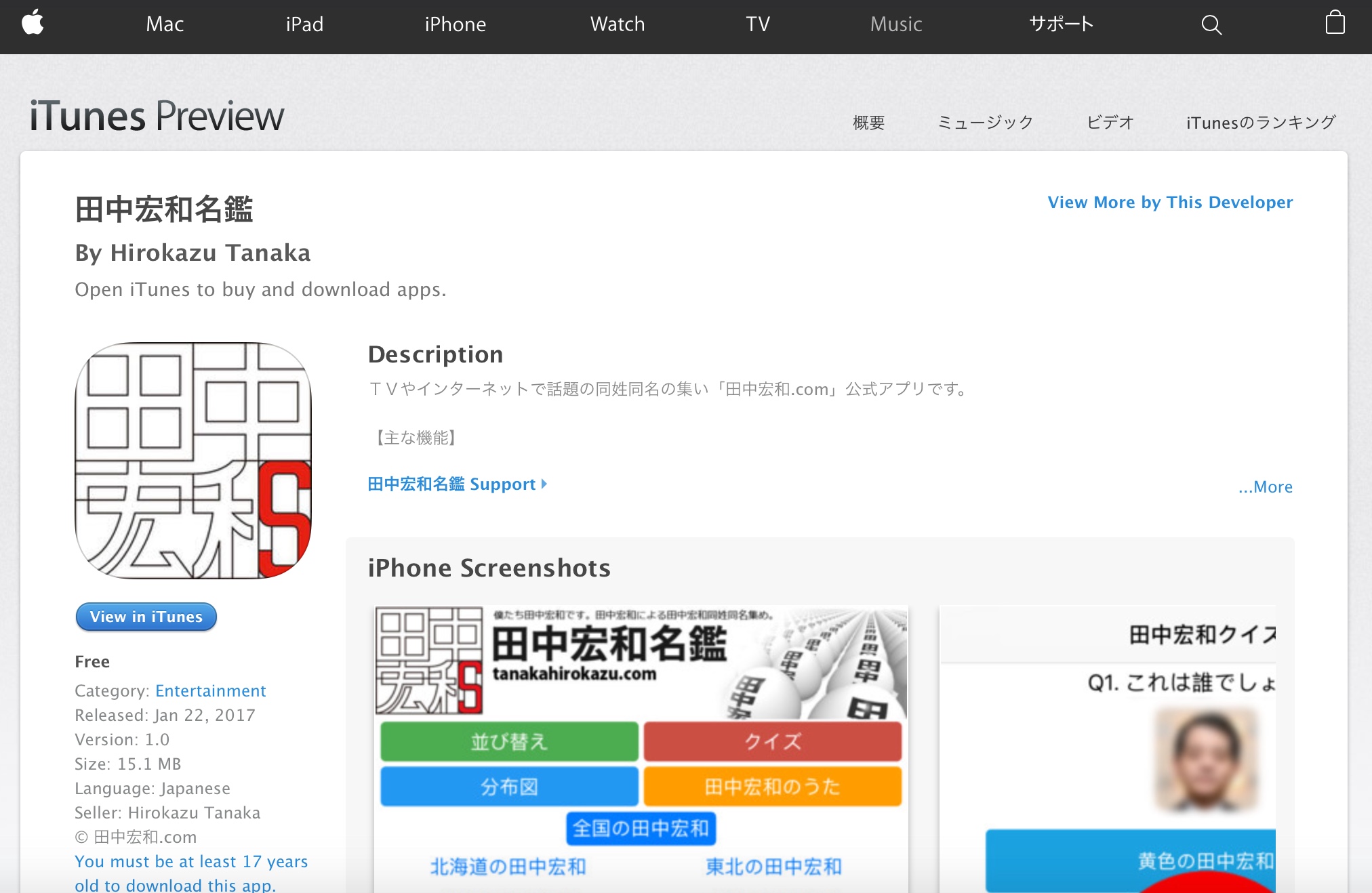
Task: Open the サポート menu item
Action: click(x=1061, y=24)
